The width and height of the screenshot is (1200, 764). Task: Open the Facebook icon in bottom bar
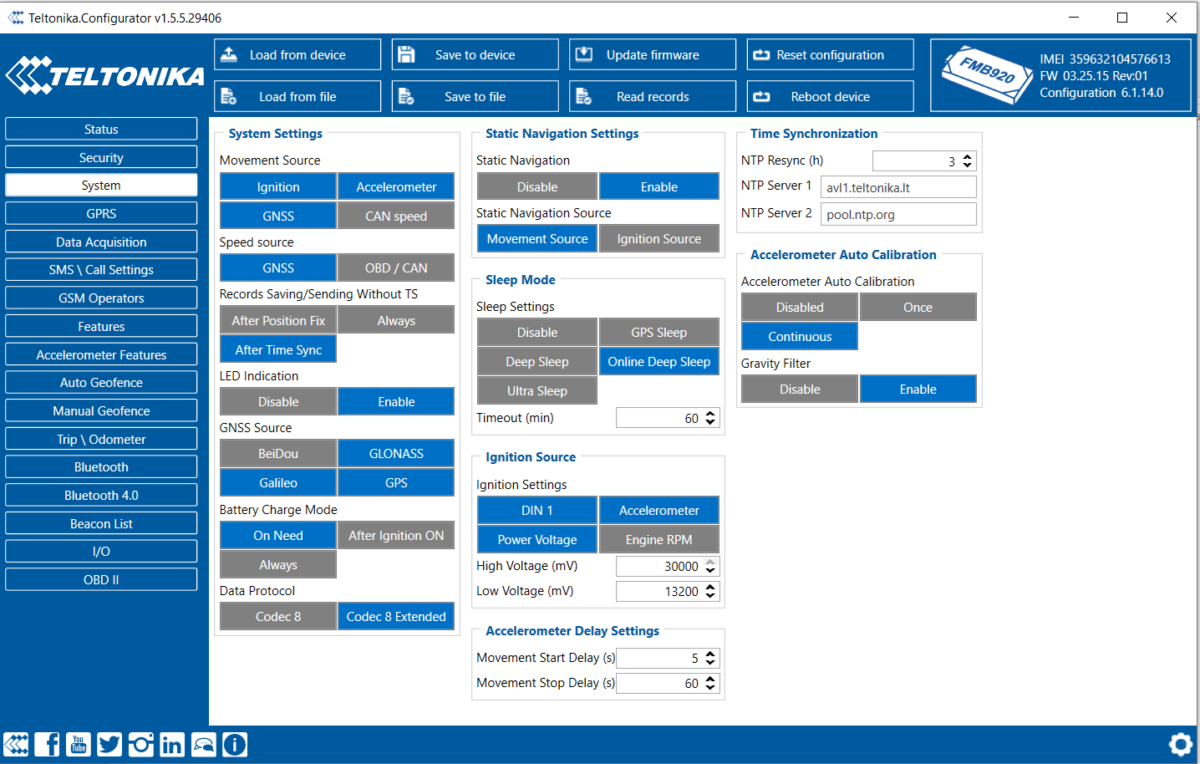point(47,744)
